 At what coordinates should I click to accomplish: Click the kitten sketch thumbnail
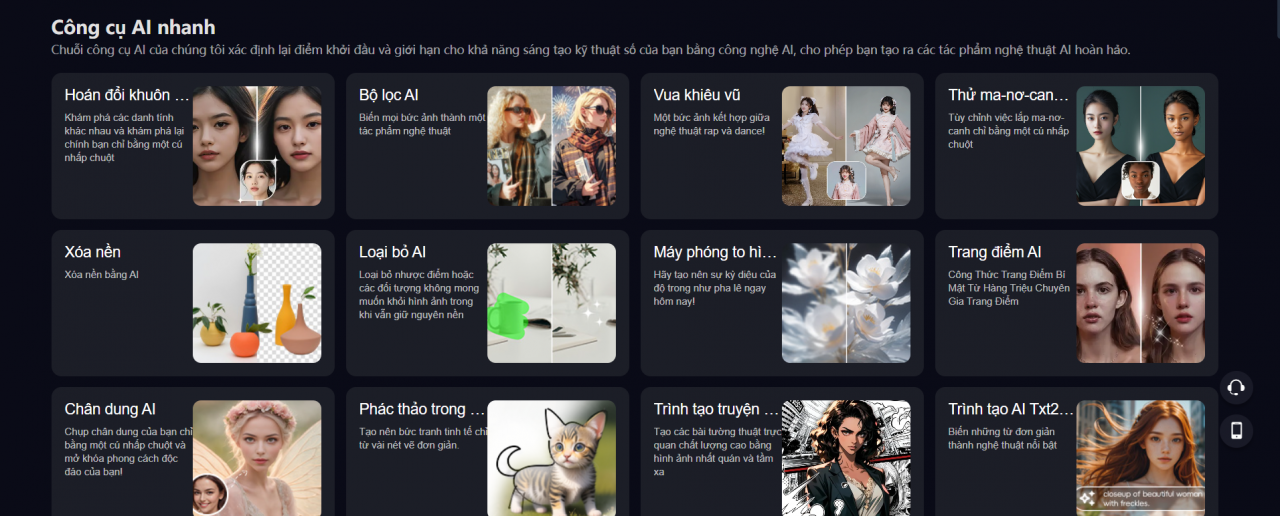pyautogui.click(x=551, y=458)
